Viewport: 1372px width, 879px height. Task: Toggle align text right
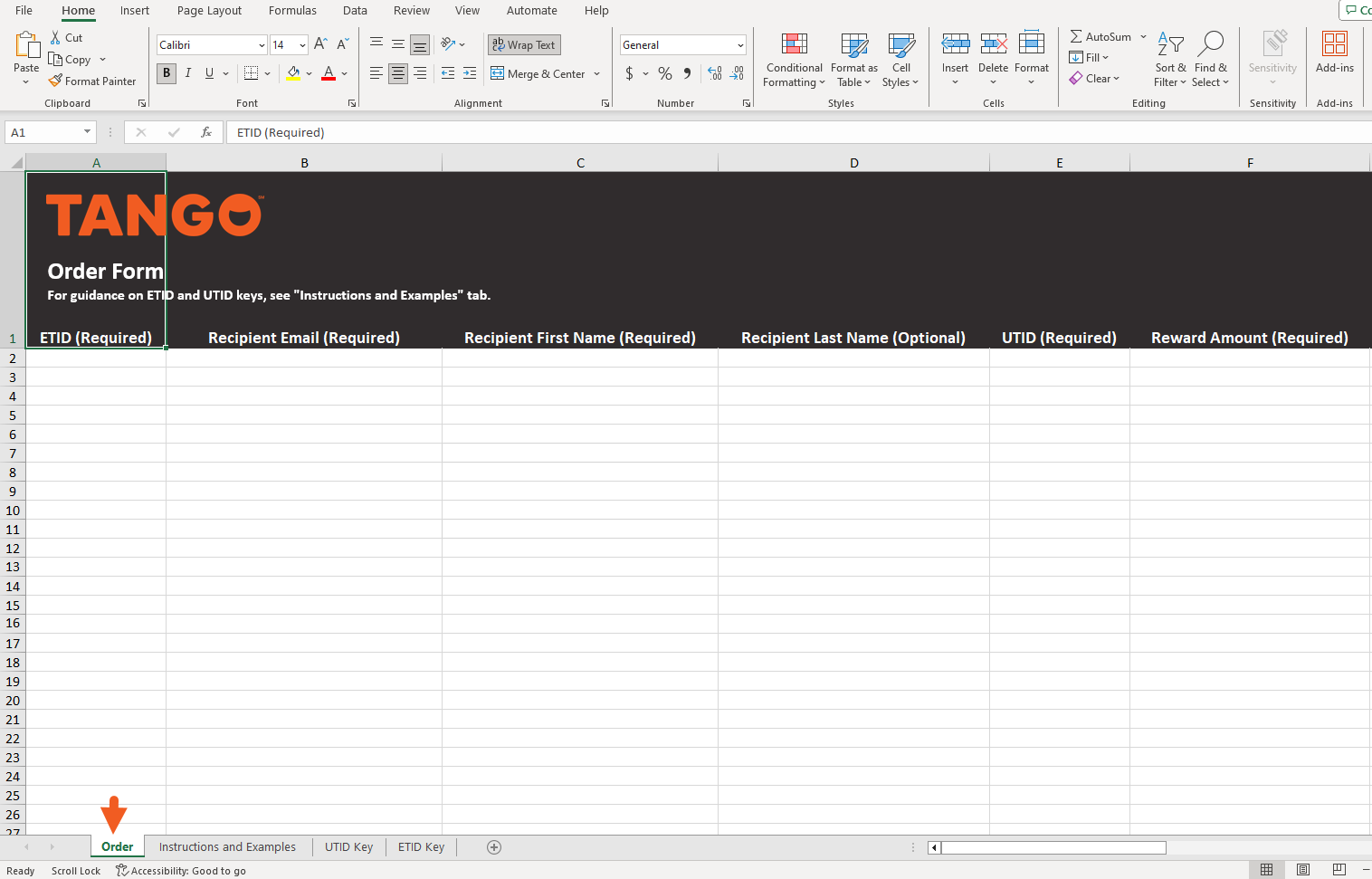[x=420, y=73]
